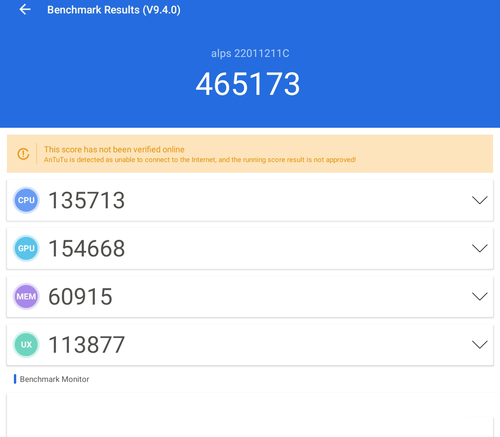
Task: Open the GPU score 154668 row
Action: tap(250, 248)
